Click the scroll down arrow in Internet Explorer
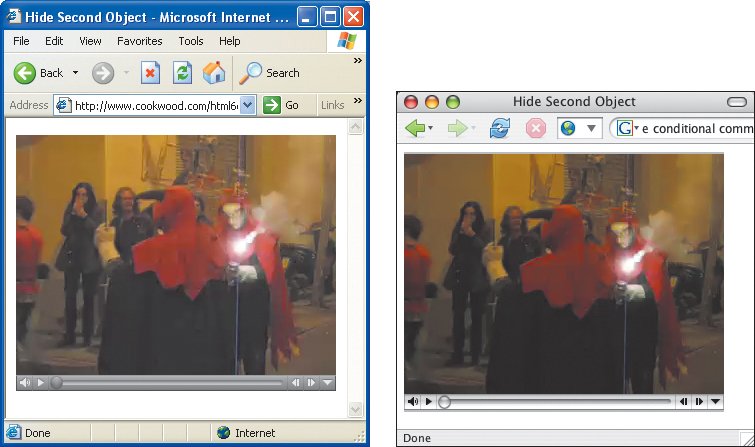Screen dimensions: 755x447 pos(355,409)
